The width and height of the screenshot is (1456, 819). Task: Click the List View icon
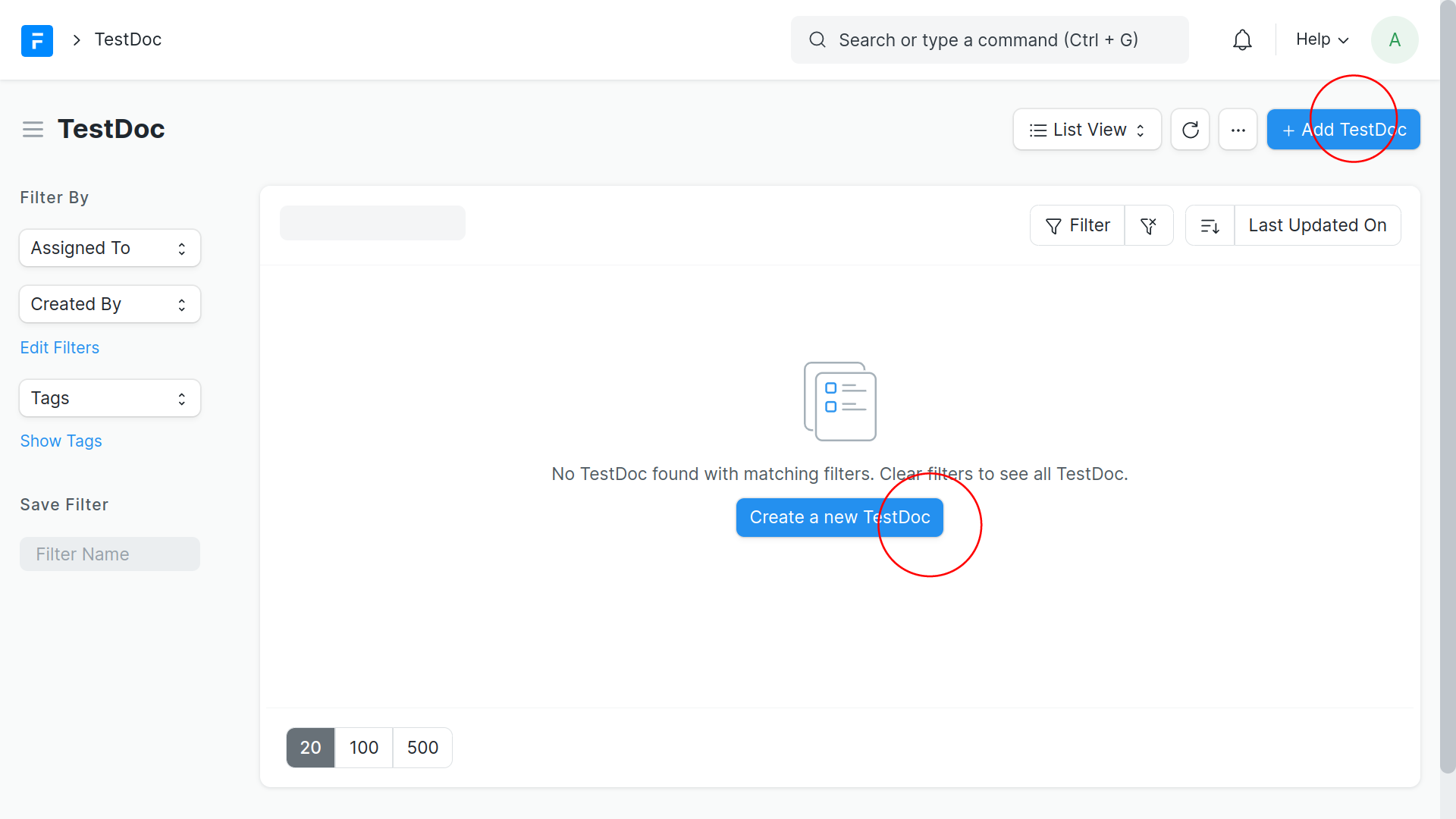[x=1037, y=129]
